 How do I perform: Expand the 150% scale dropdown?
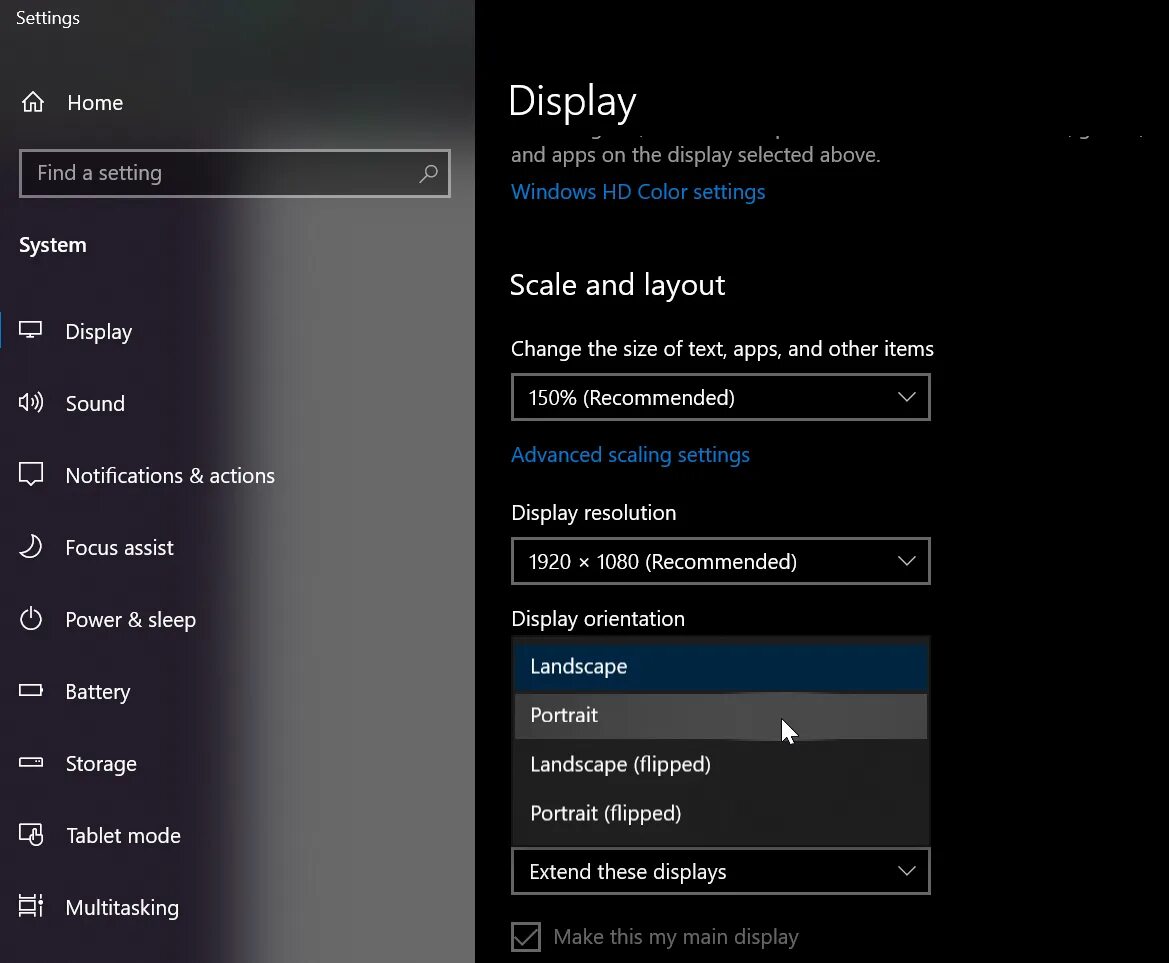pos(720,397)
